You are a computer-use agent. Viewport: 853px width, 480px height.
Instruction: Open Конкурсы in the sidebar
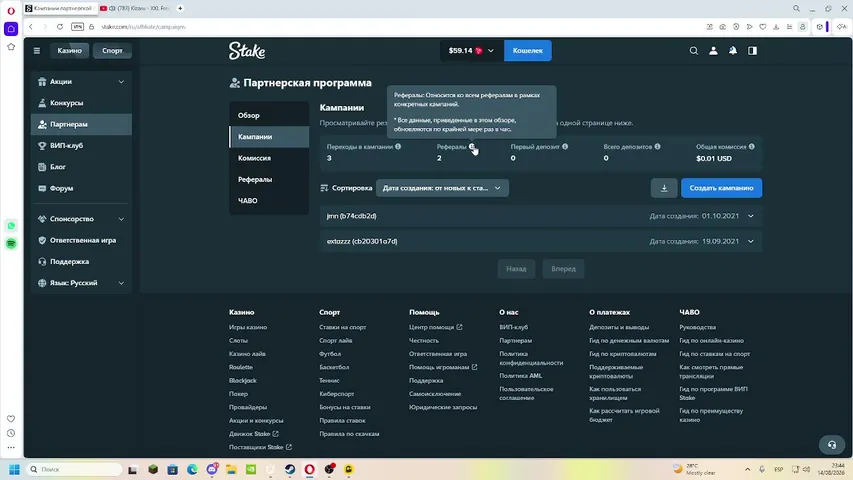coord(82,103)
